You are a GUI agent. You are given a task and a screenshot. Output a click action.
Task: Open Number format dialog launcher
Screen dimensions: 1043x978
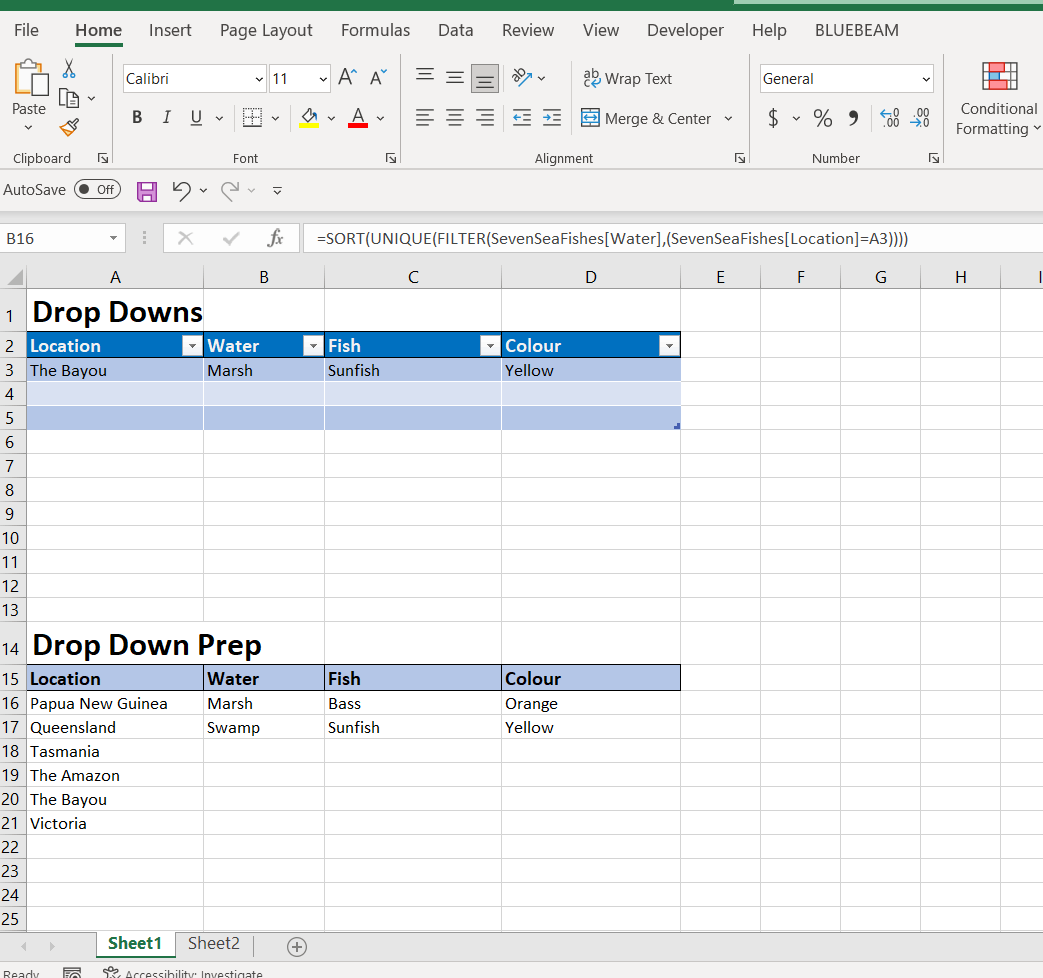934,158
